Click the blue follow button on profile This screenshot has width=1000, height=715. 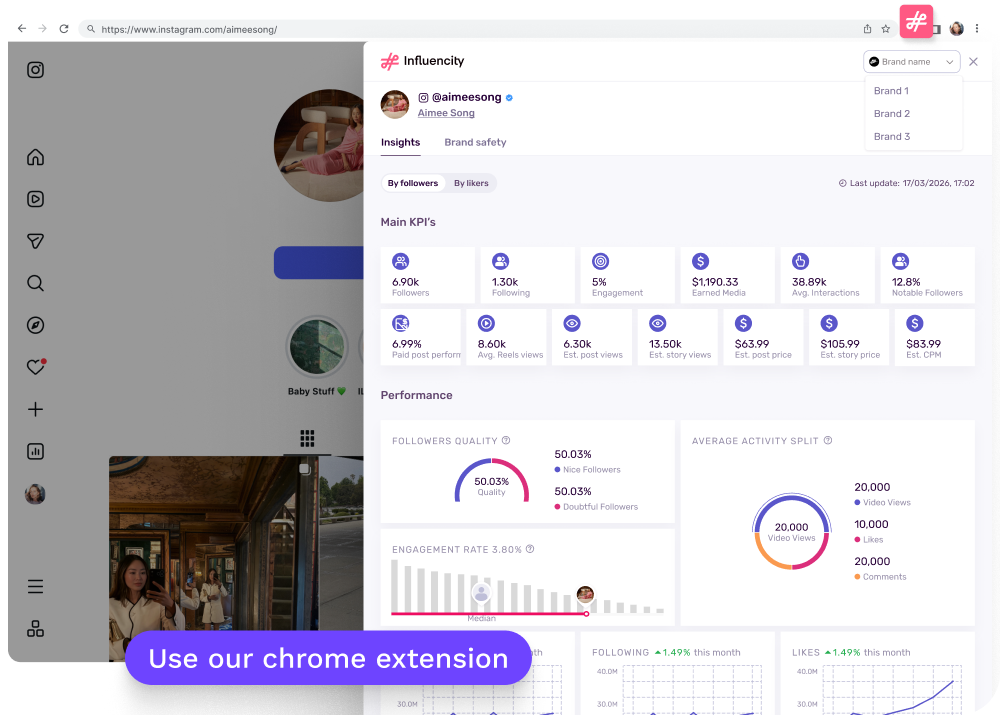pyautogui.click(x=319, y=263)
